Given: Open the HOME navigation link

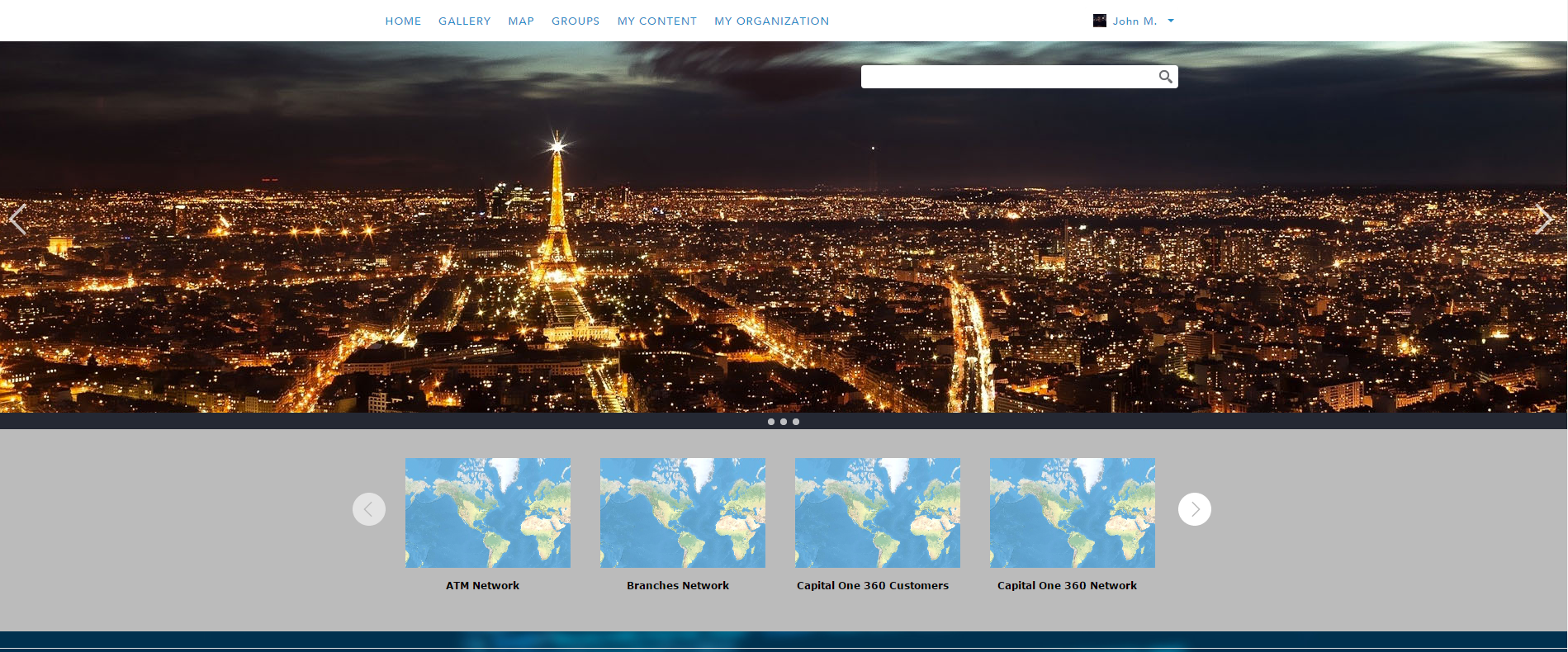Looking at the screenshot, I should point(403,21).
